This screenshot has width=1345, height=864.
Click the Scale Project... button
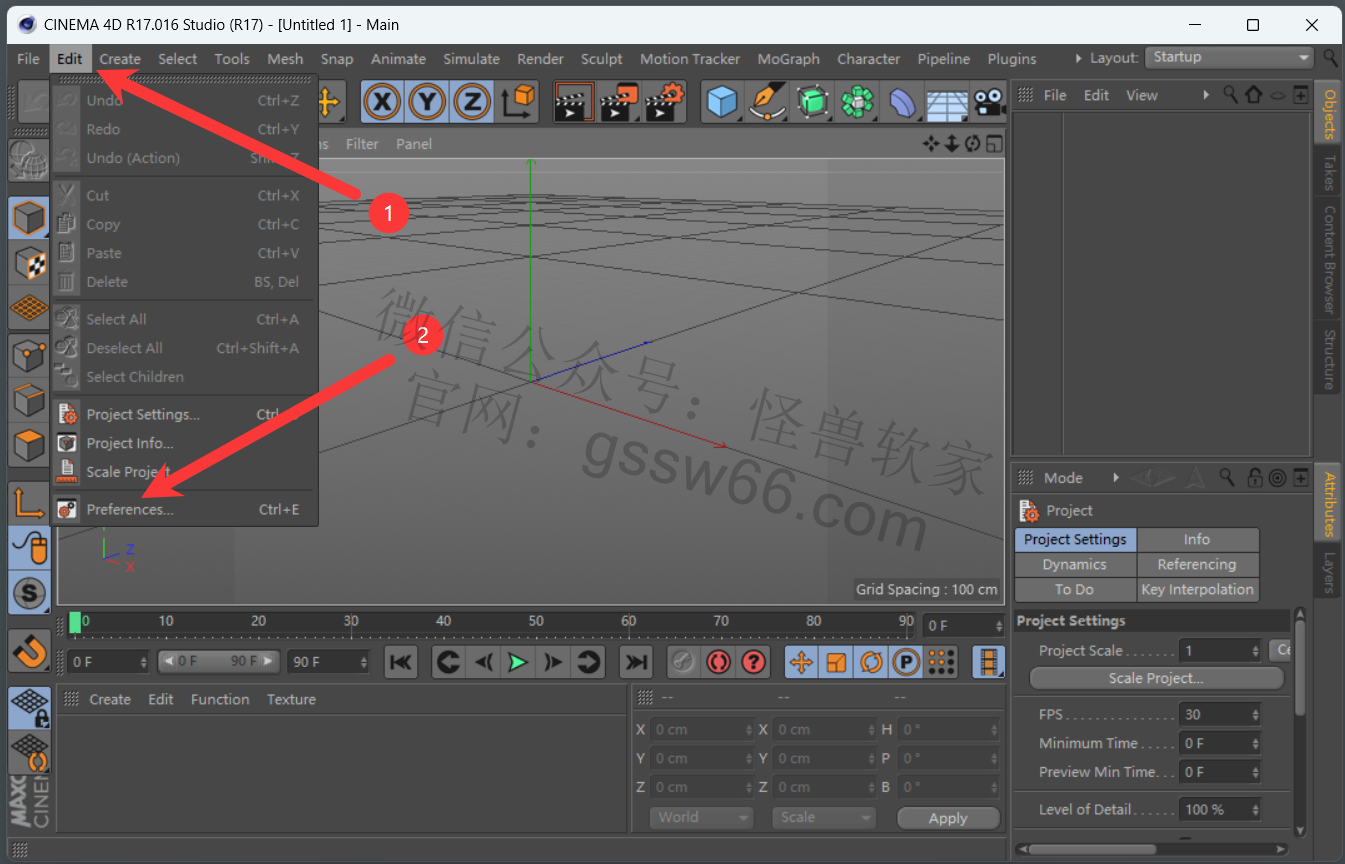(x=1156, y=678)
